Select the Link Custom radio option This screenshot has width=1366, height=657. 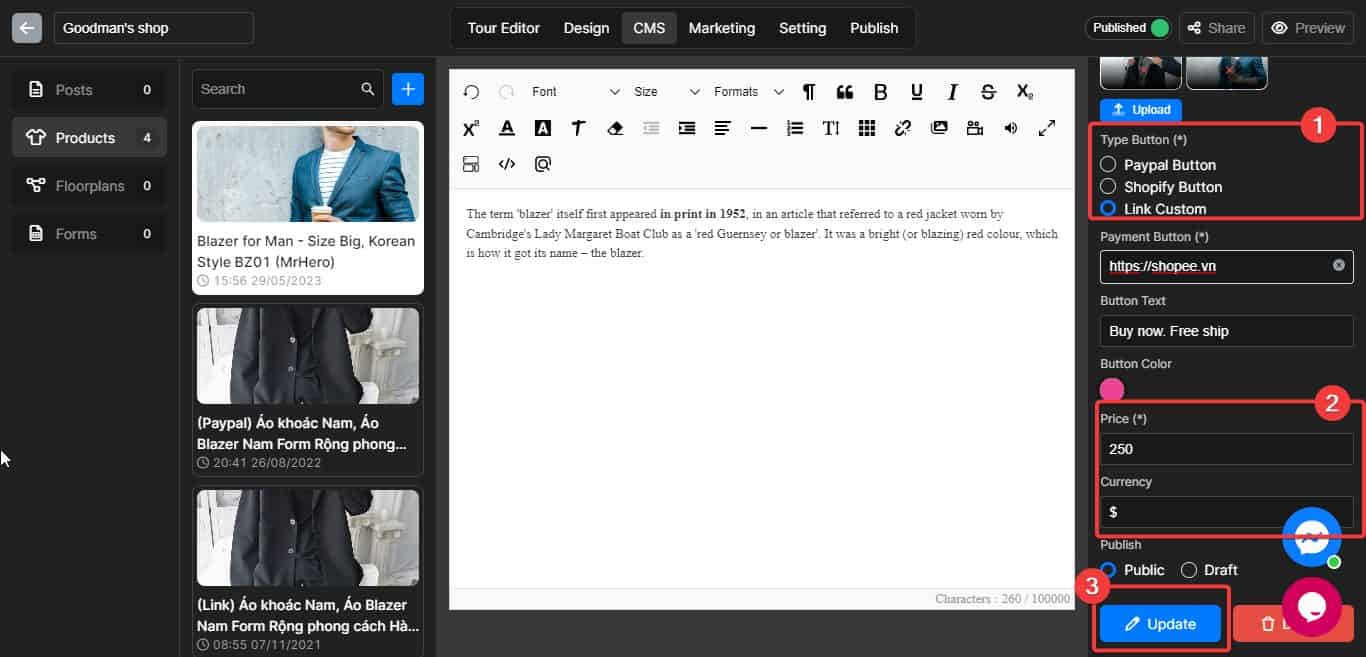(1108, 208)
